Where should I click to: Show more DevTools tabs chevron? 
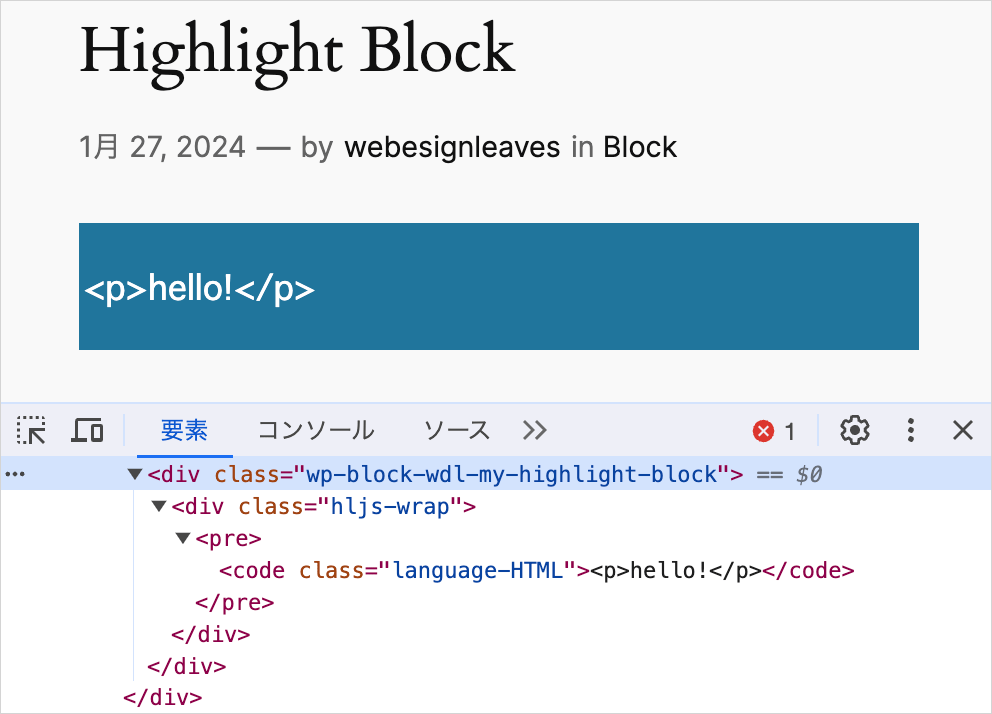pyautogui.click(x=535, y=431)
